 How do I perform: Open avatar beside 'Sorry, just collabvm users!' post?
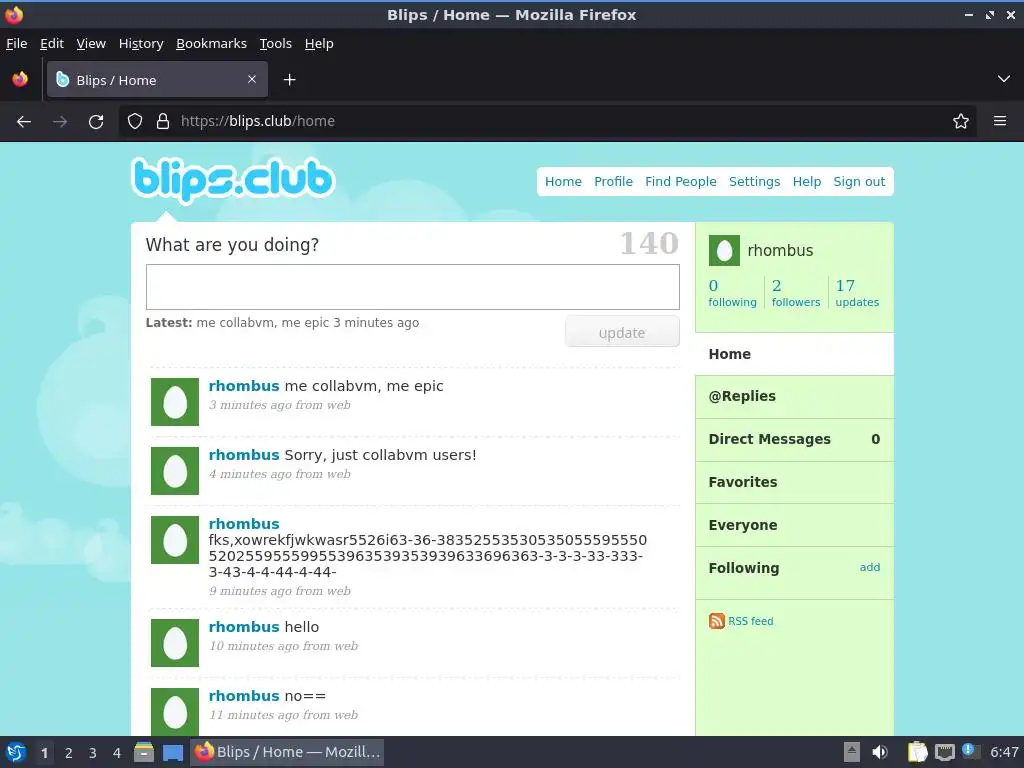(x=175, y=471)
